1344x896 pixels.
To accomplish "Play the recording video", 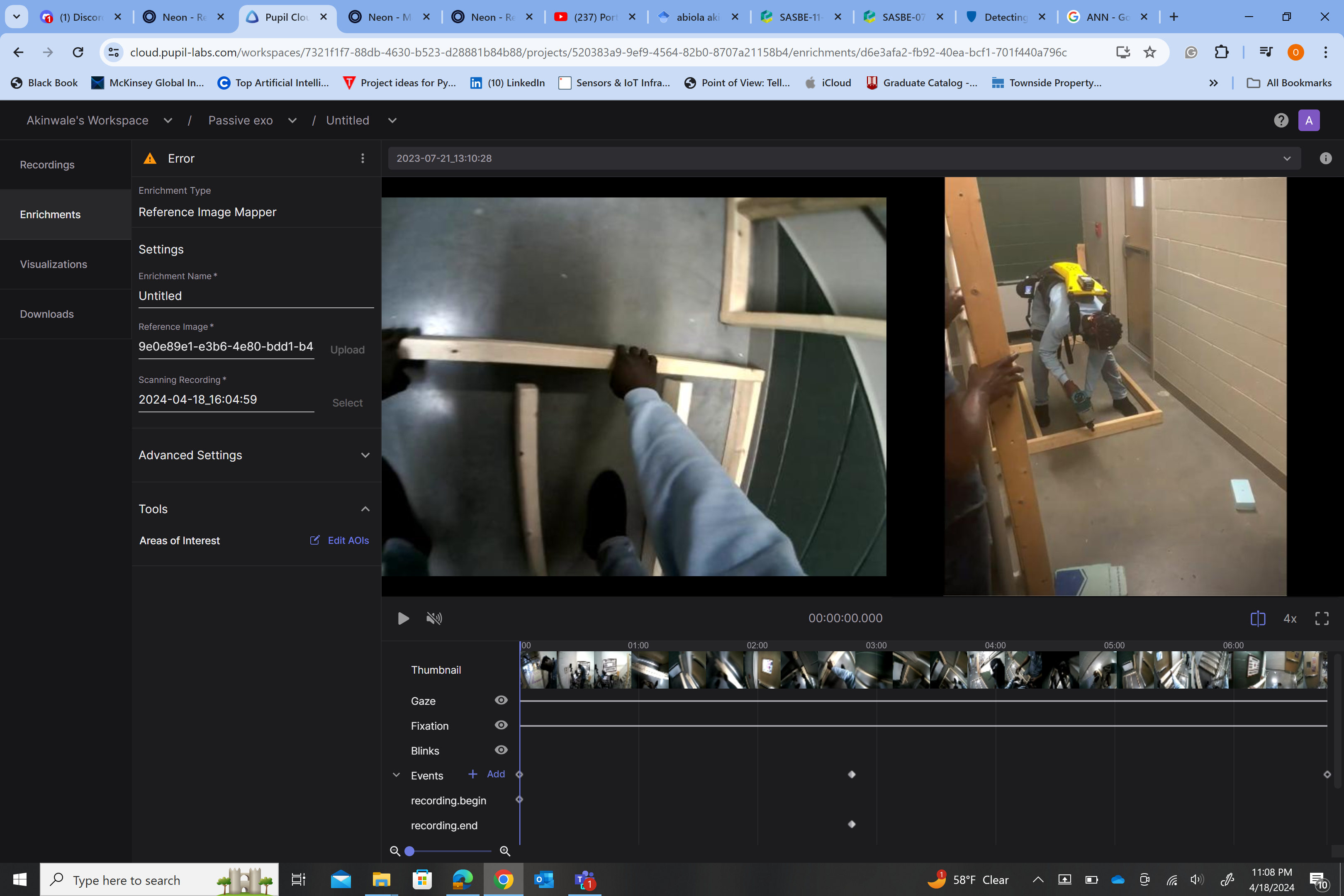I will pos(403,618).
